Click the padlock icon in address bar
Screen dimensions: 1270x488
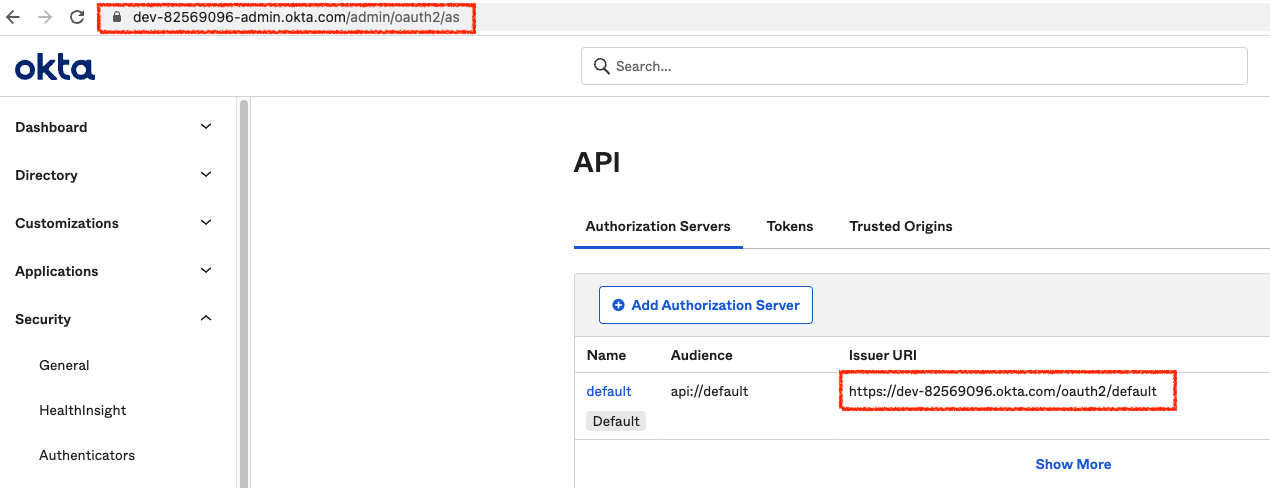[118, 17]
